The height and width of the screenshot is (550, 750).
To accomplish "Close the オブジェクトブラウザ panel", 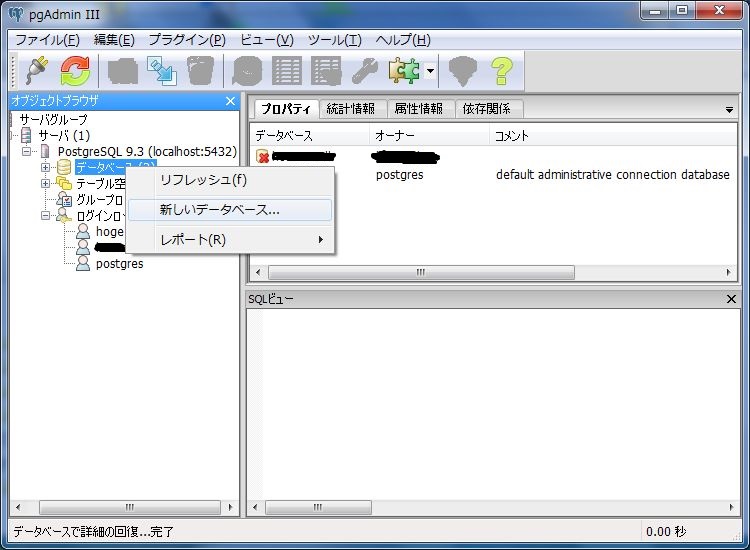I will (230, 101).
